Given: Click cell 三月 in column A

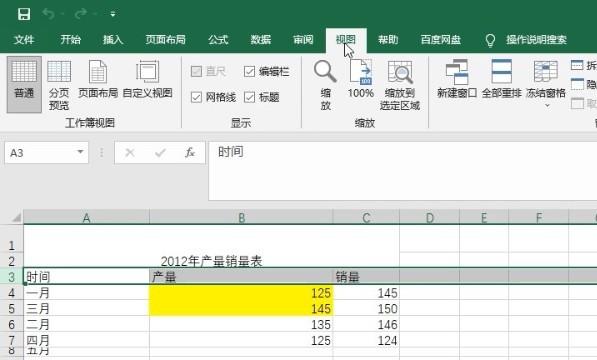Looking at the screenshot, I should 86,309.
